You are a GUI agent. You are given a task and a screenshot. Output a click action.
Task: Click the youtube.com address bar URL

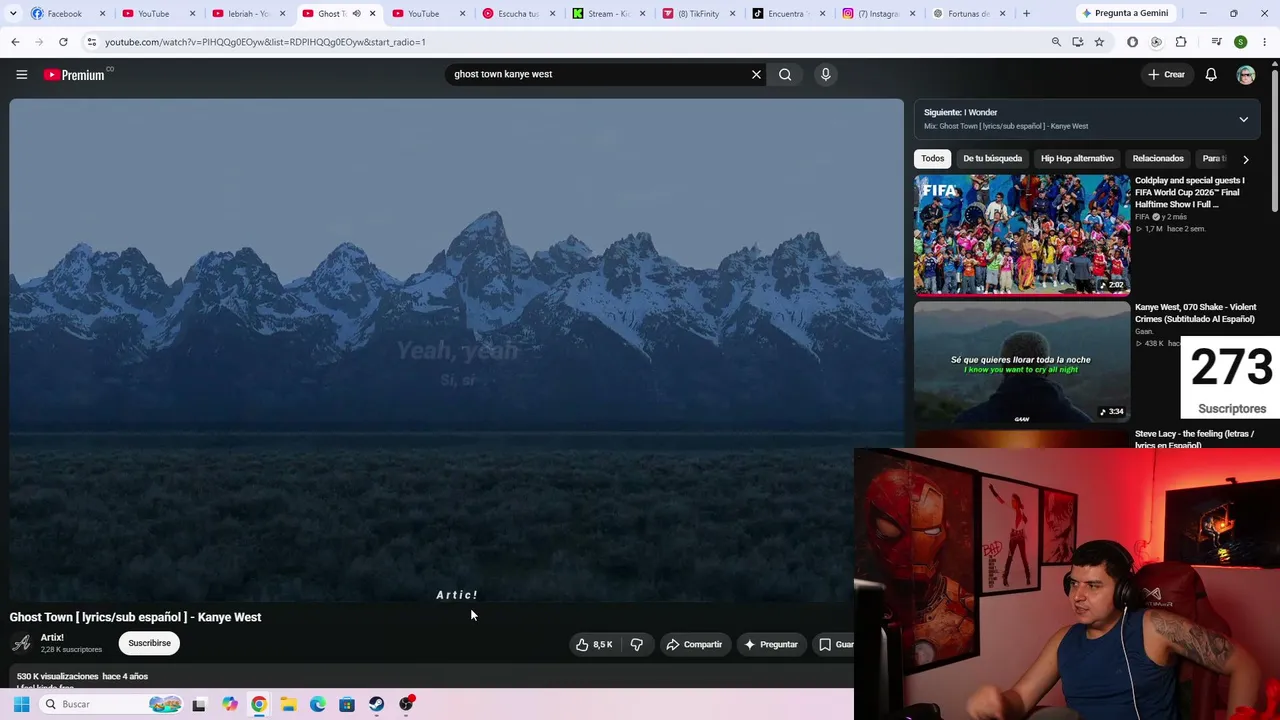click(x=265, y=42)
